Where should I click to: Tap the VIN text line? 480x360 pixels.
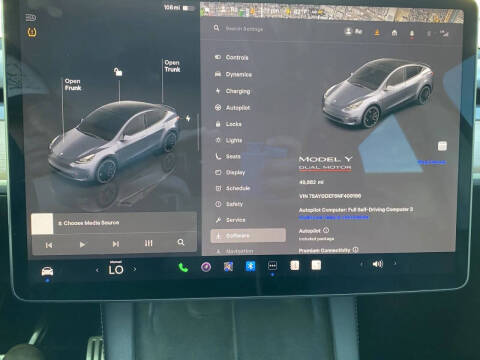pos(330,196)
